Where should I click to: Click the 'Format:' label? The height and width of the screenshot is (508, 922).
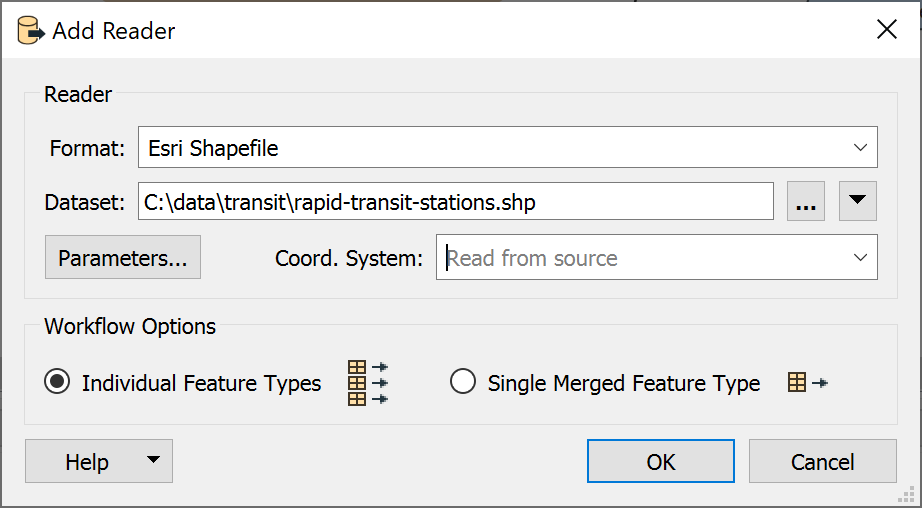pos(87,148)
